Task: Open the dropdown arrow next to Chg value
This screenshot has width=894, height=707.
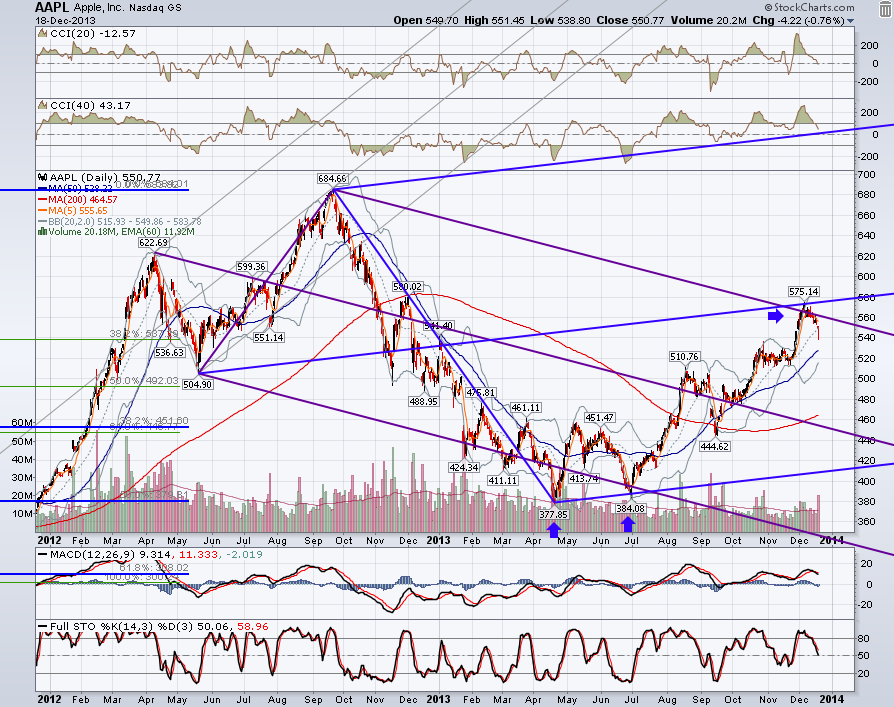Action: pos(851,21)
